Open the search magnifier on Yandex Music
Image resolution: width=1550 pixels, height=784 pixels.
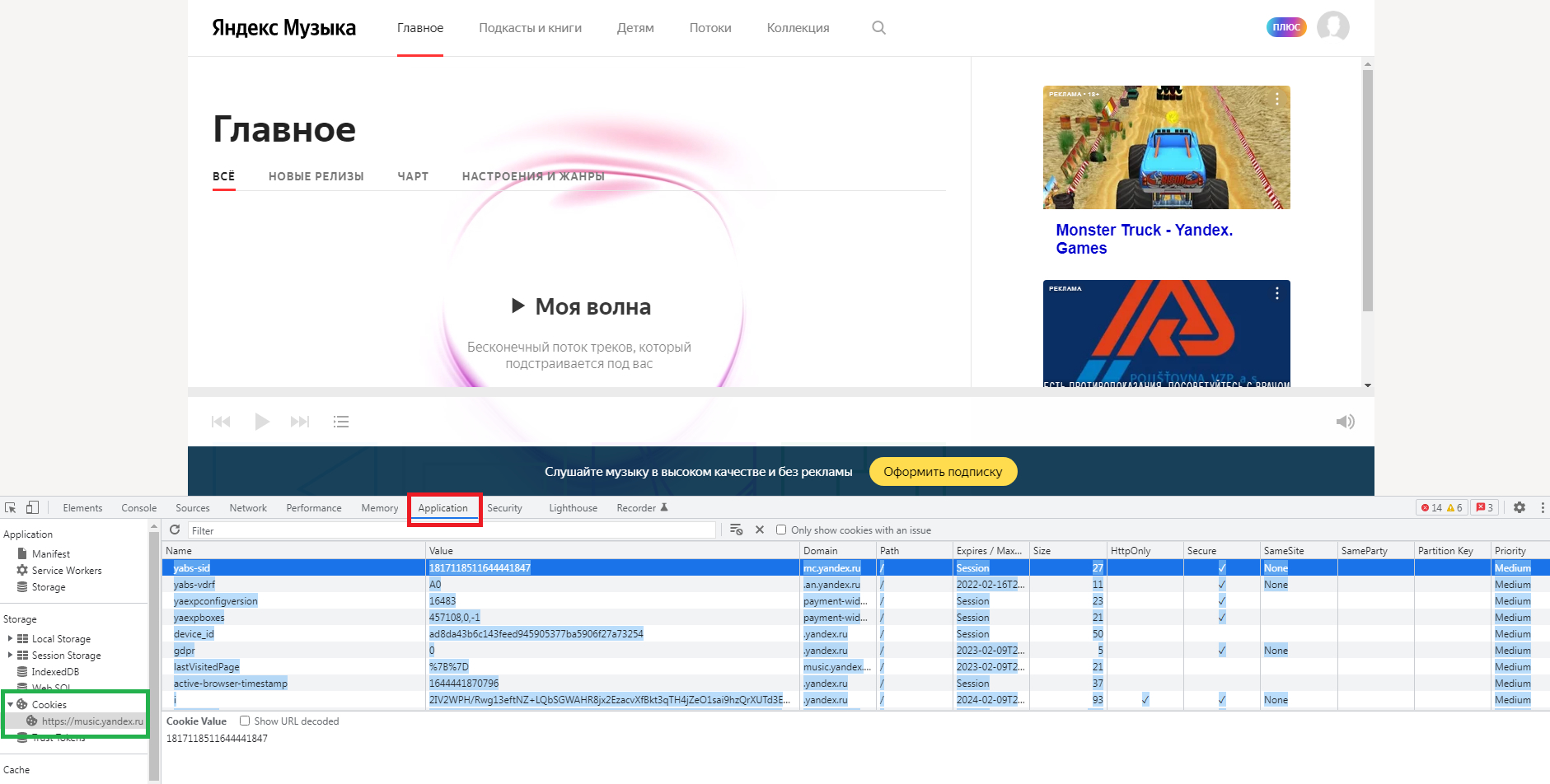[x=878, y=27]
